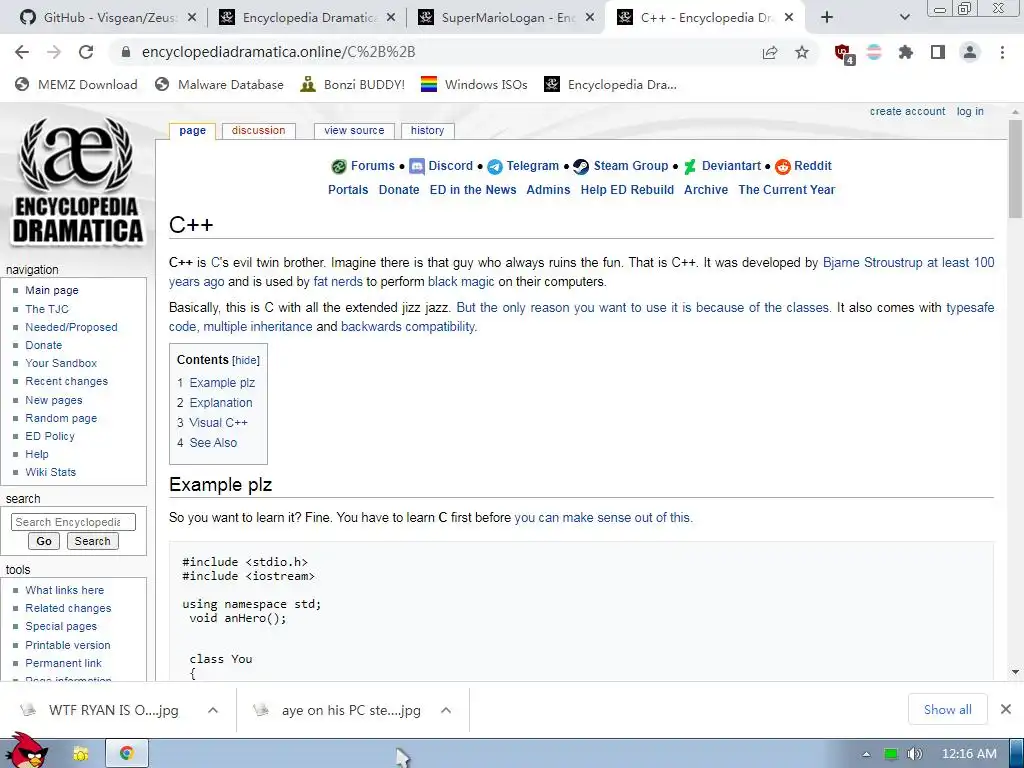Click the Telegram icon link
The image size is (1024, 768).
(x=495, y=167)
